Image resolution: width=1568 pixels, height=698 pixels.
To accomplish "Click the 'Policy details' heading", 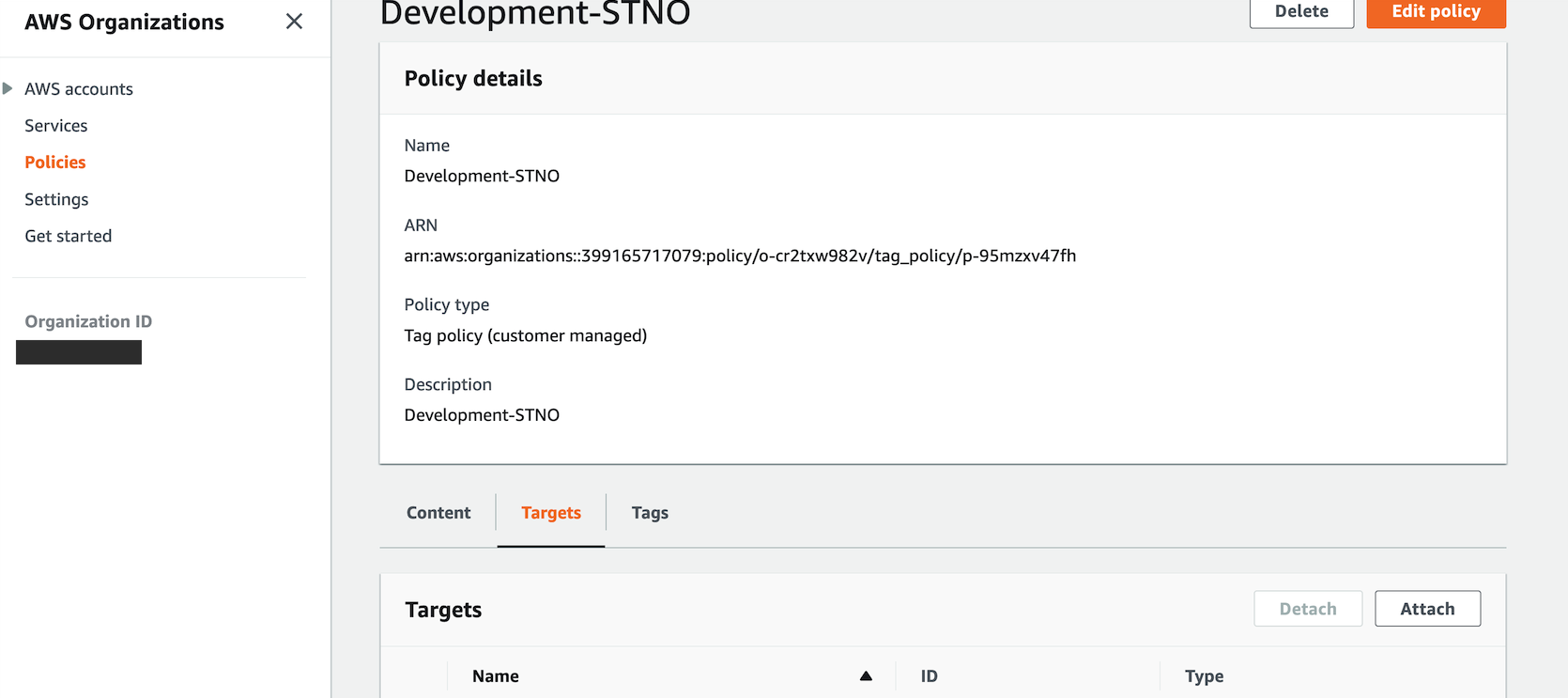I will tap(473, 79).
